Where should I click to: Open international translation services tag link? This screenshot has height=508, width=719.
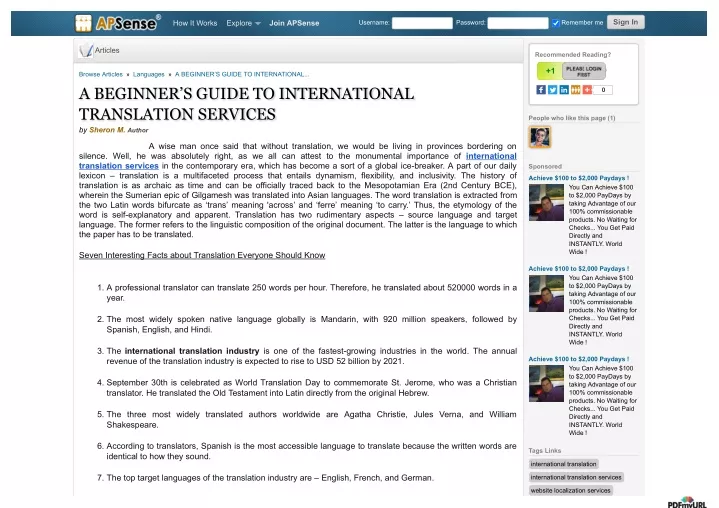pos(576,477)
